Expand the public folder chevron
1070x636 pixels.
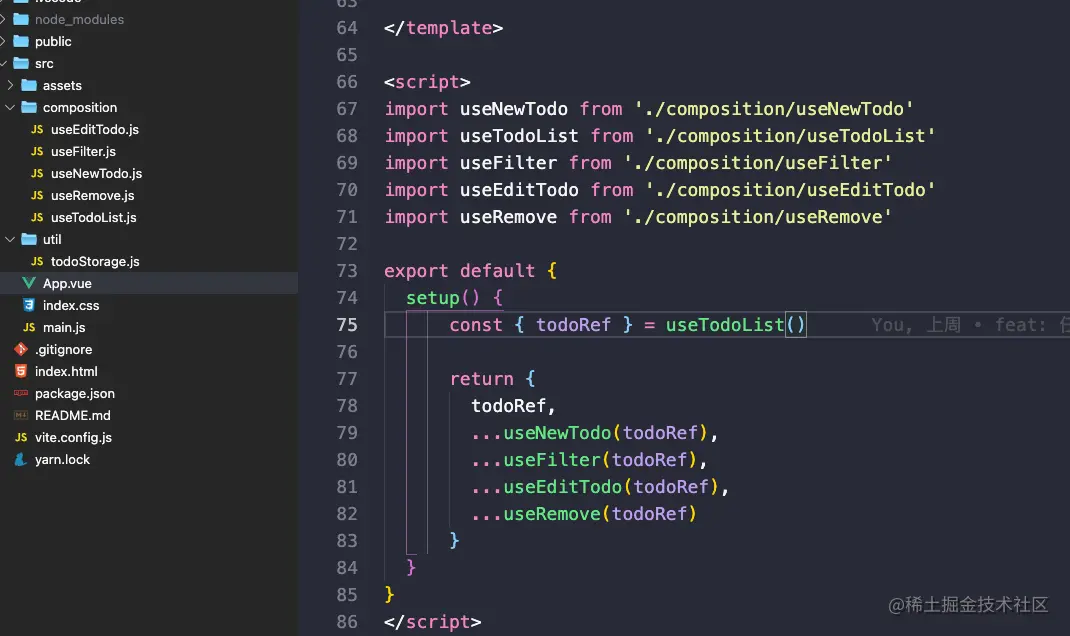3,42
